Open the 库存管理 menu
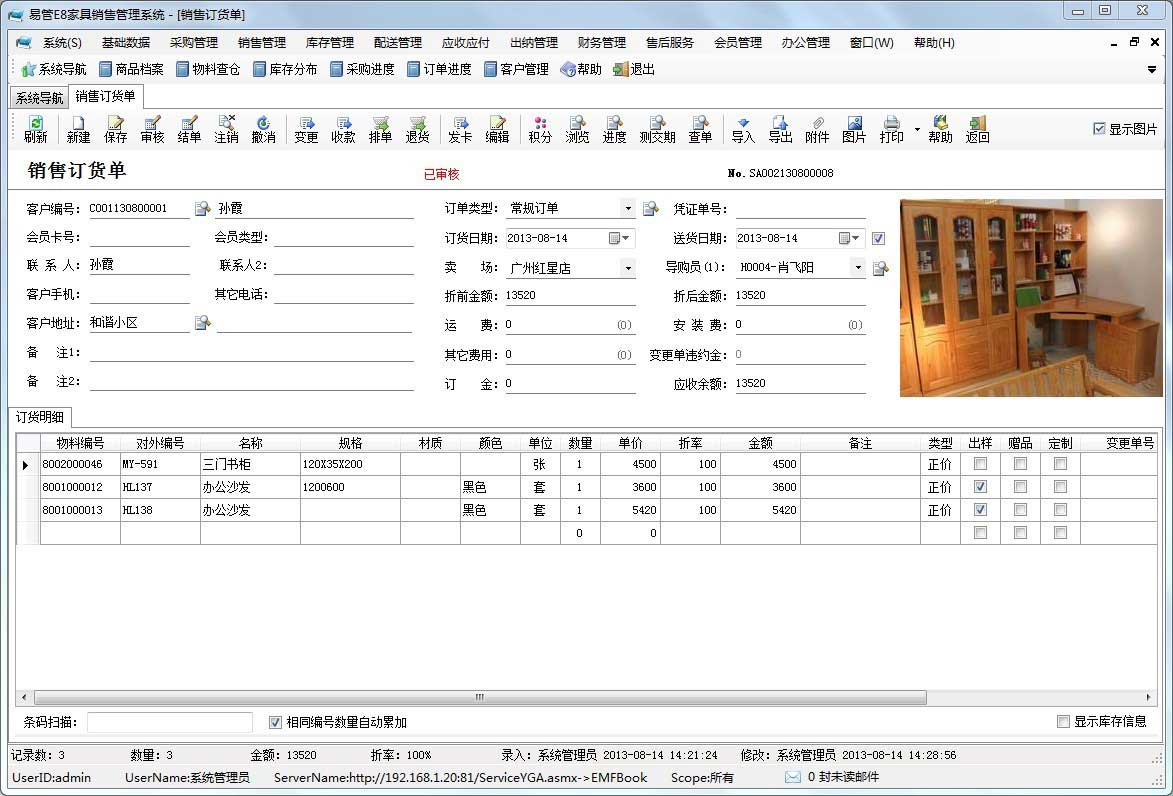This screenshot has width=1173, height=796. (330, 43)
